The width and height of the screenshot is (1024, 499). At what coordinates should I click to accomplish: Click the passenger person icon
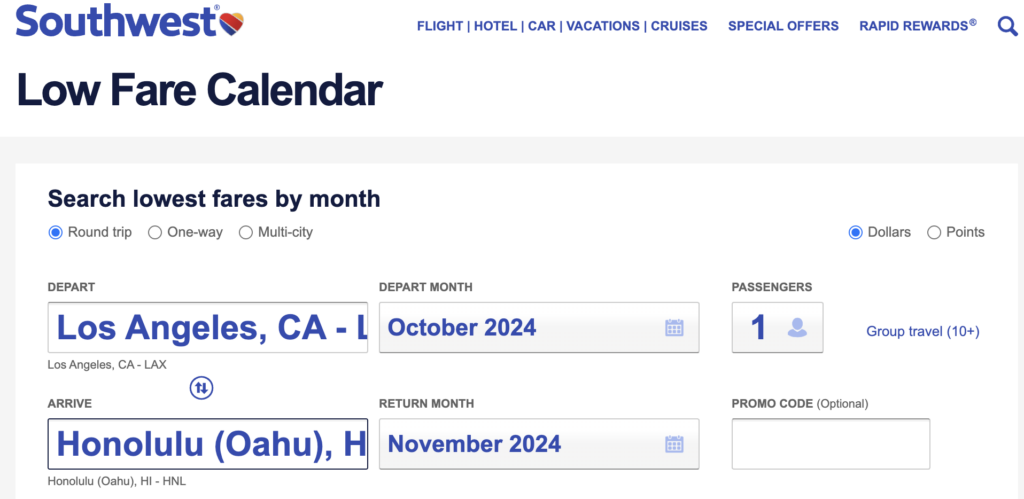(797, 327)
